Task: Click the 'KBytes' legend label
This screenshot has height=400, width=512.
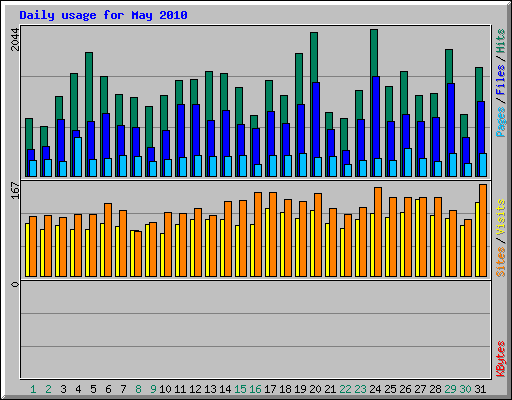Action: [501, 359]
